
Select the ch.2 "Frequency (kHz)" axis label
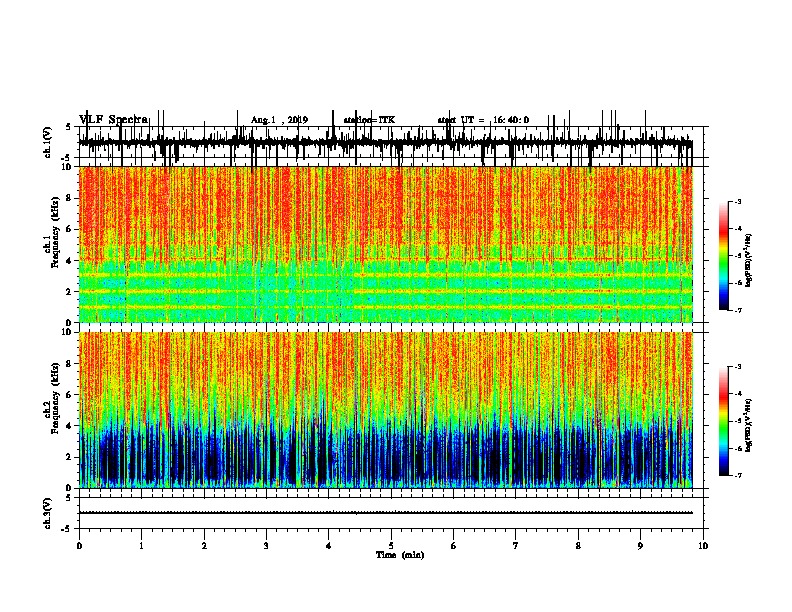(x=55, y=398)
